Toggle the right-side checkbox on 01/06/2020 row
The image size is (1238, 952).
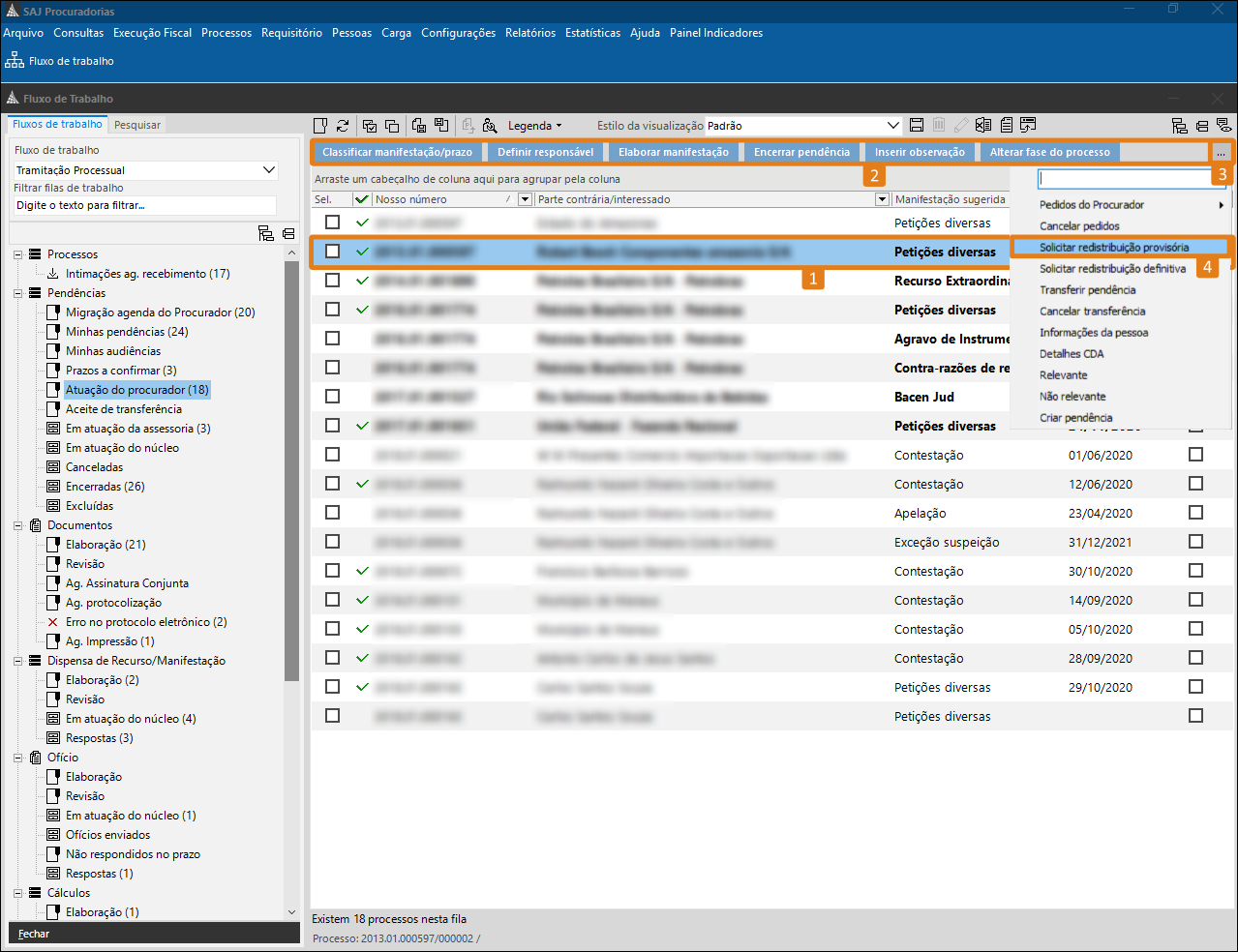pos(1195,455)
